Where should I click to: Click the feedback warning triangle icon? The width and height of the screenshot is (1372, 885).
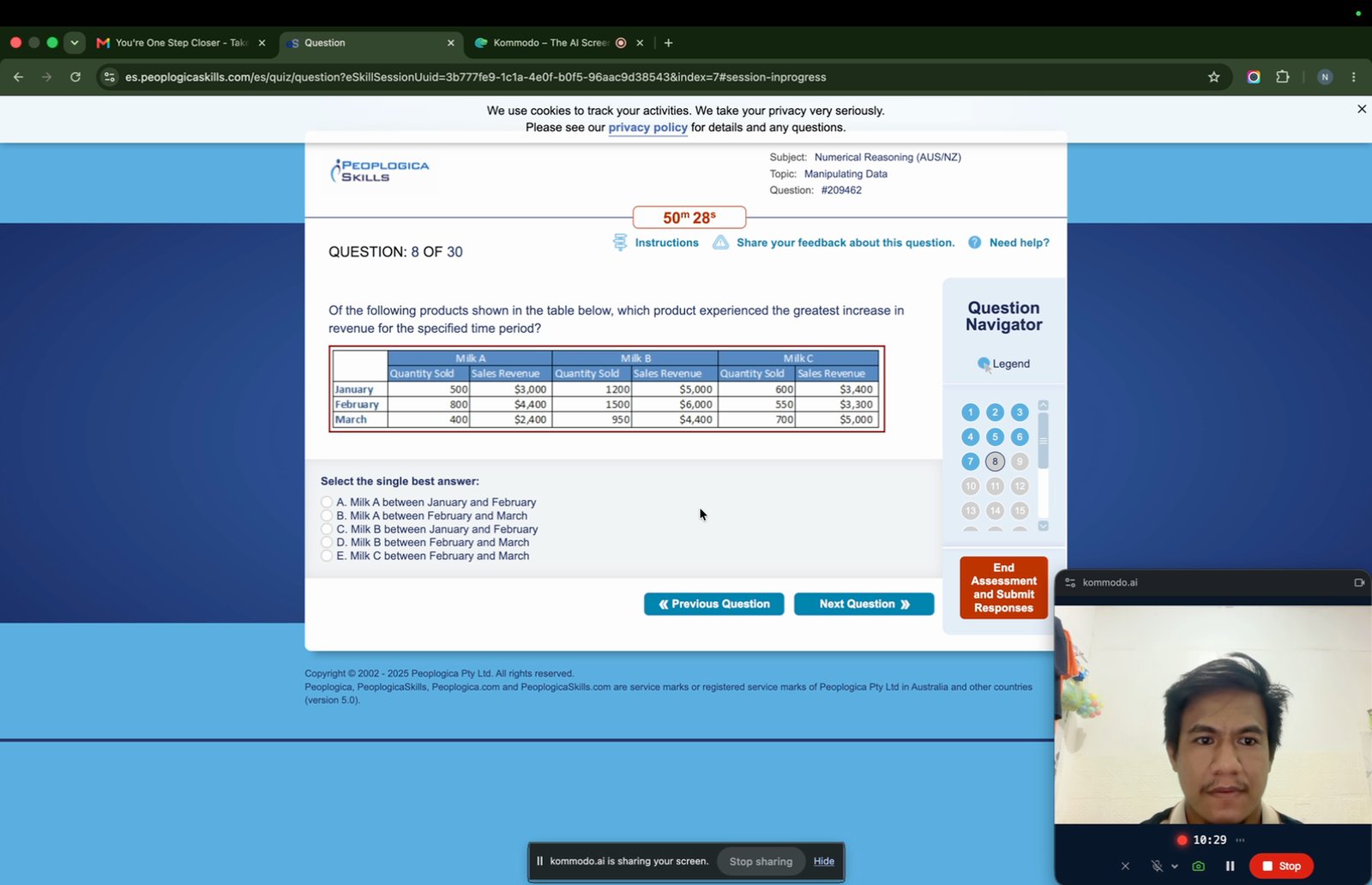pyautogui.click(x=720, y=243)
